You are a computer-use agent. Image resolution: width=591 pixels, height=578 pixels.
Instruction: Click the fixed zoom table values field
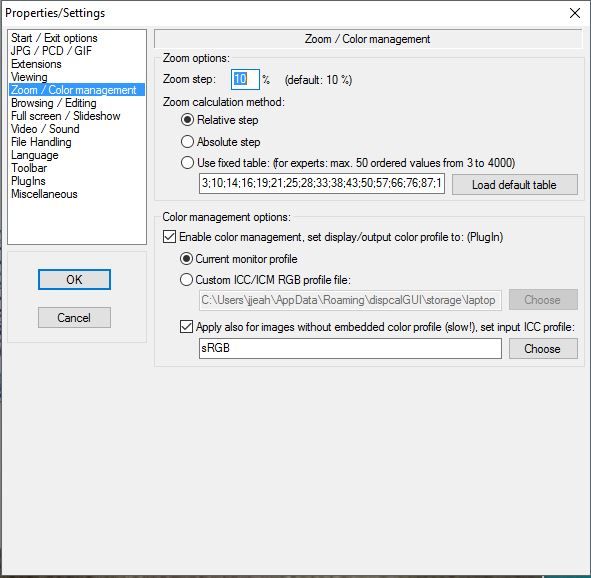tap(322, 183)
